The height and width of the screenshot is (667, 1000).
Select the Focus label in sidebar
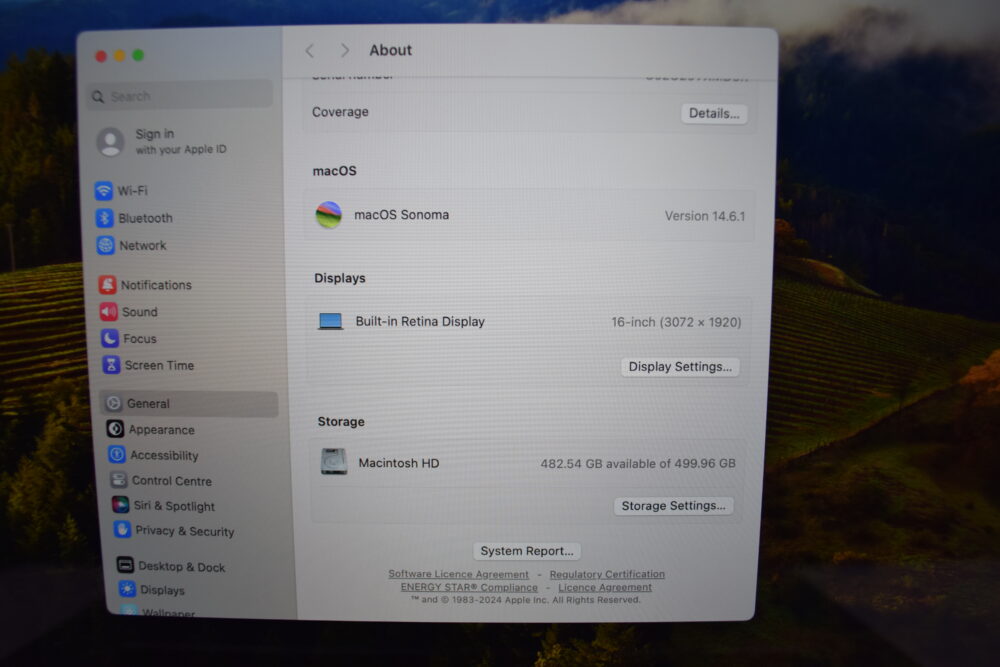(x=140, y=339)
